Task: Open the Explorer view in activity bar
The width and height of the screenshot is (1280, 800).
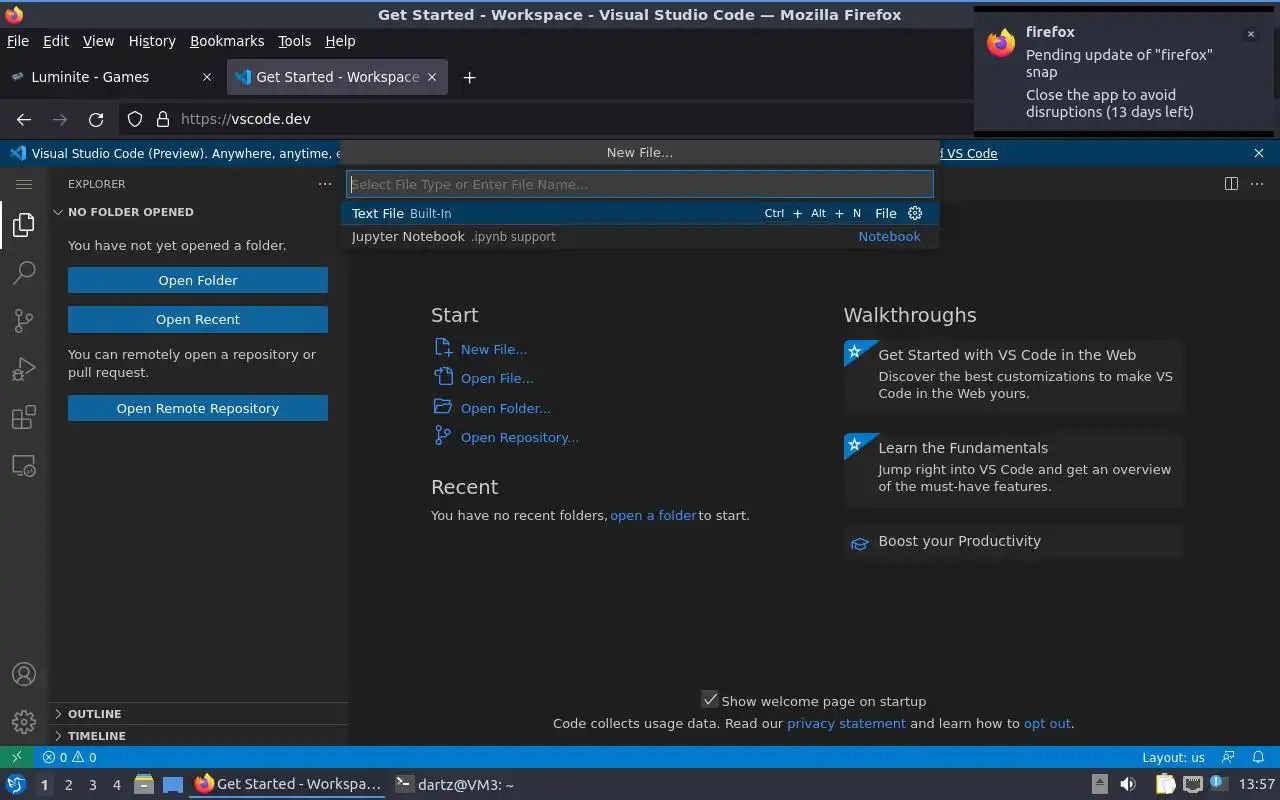Action: pos(24,225)
